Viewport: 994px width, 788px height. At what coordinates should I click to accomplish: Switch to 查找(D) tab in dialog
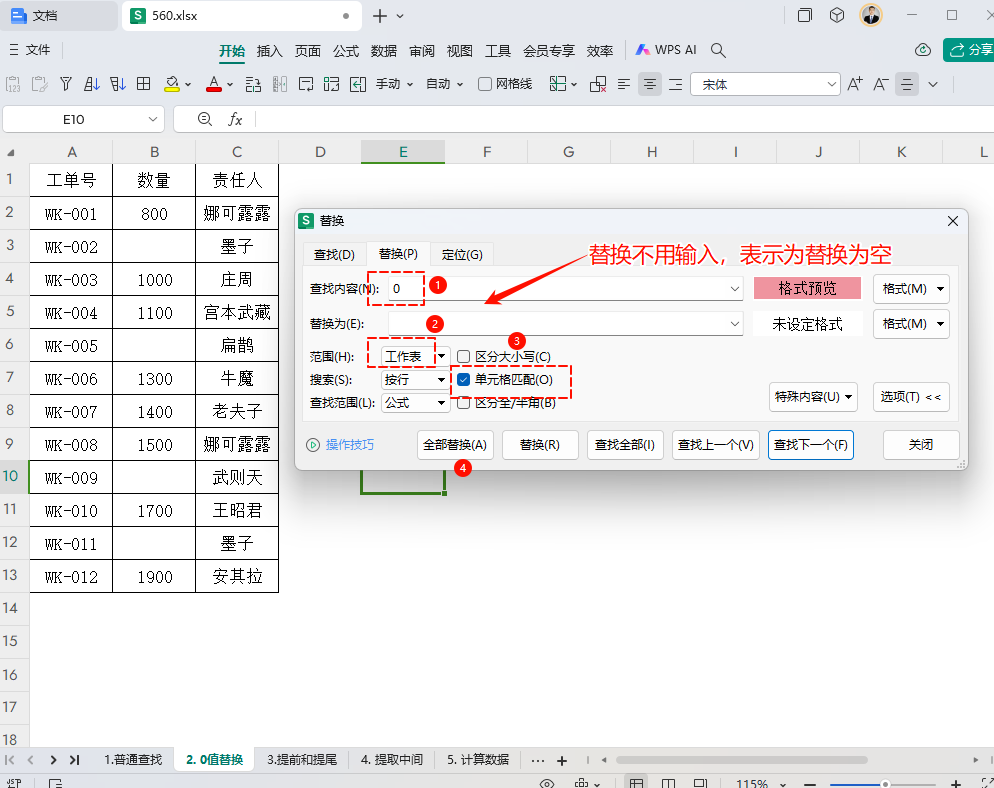334,254
